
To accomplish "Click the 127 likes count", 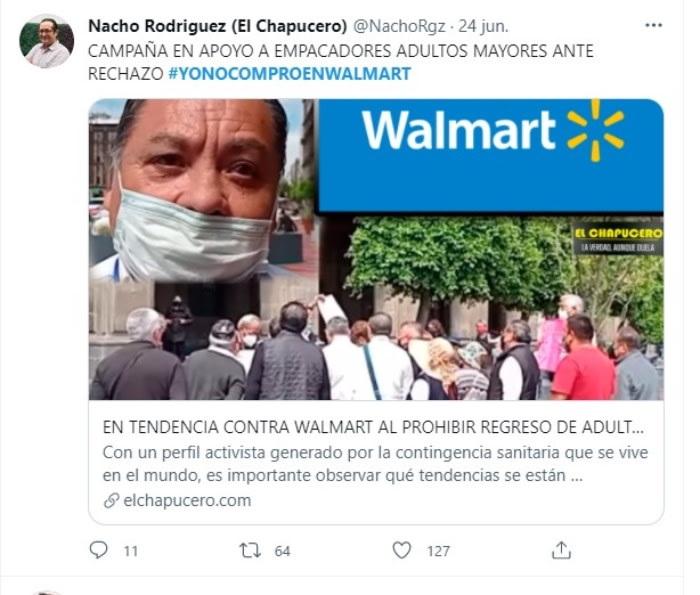I will click(x=438, y=551).
